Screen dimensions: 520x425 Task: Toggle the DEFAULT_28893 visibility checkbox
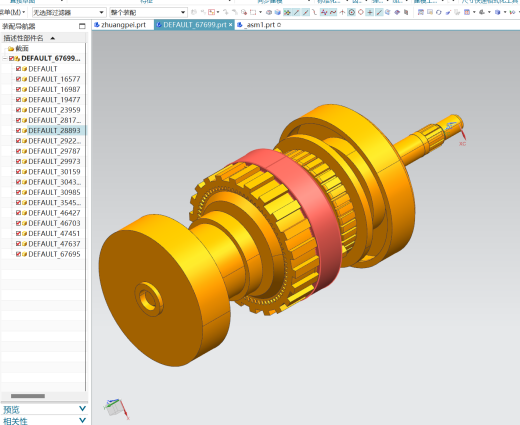pyautogui.click(x=18, y=130)
